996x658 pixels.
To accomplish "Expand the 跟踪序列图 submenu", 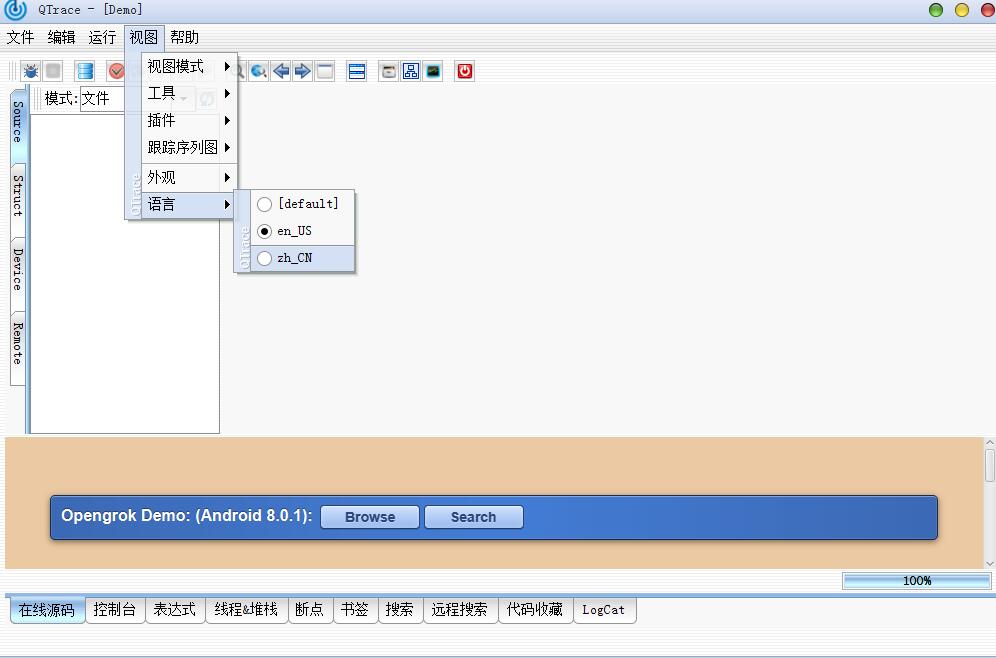I will tap(181, 148).
